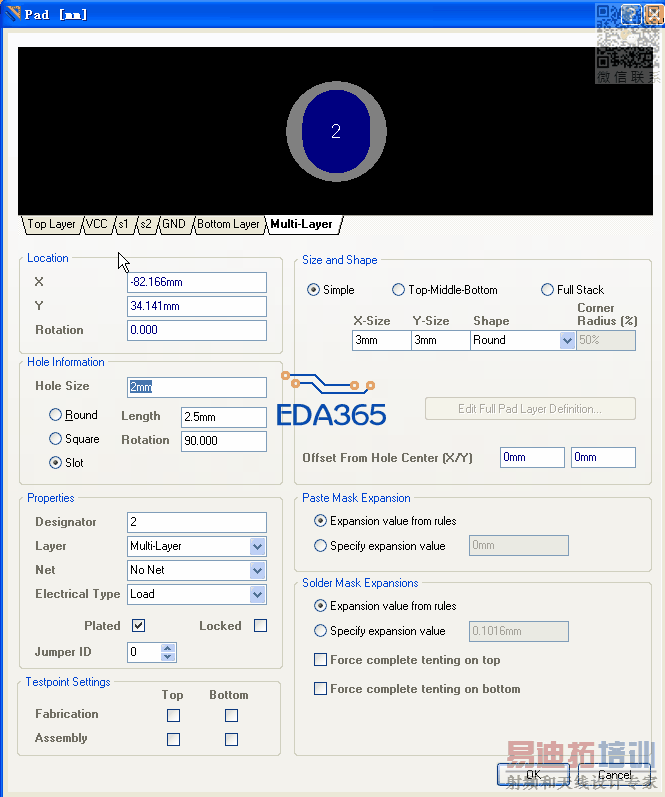
Task: Toggle the Plated checkbox
Action: (x=138, y=625)
